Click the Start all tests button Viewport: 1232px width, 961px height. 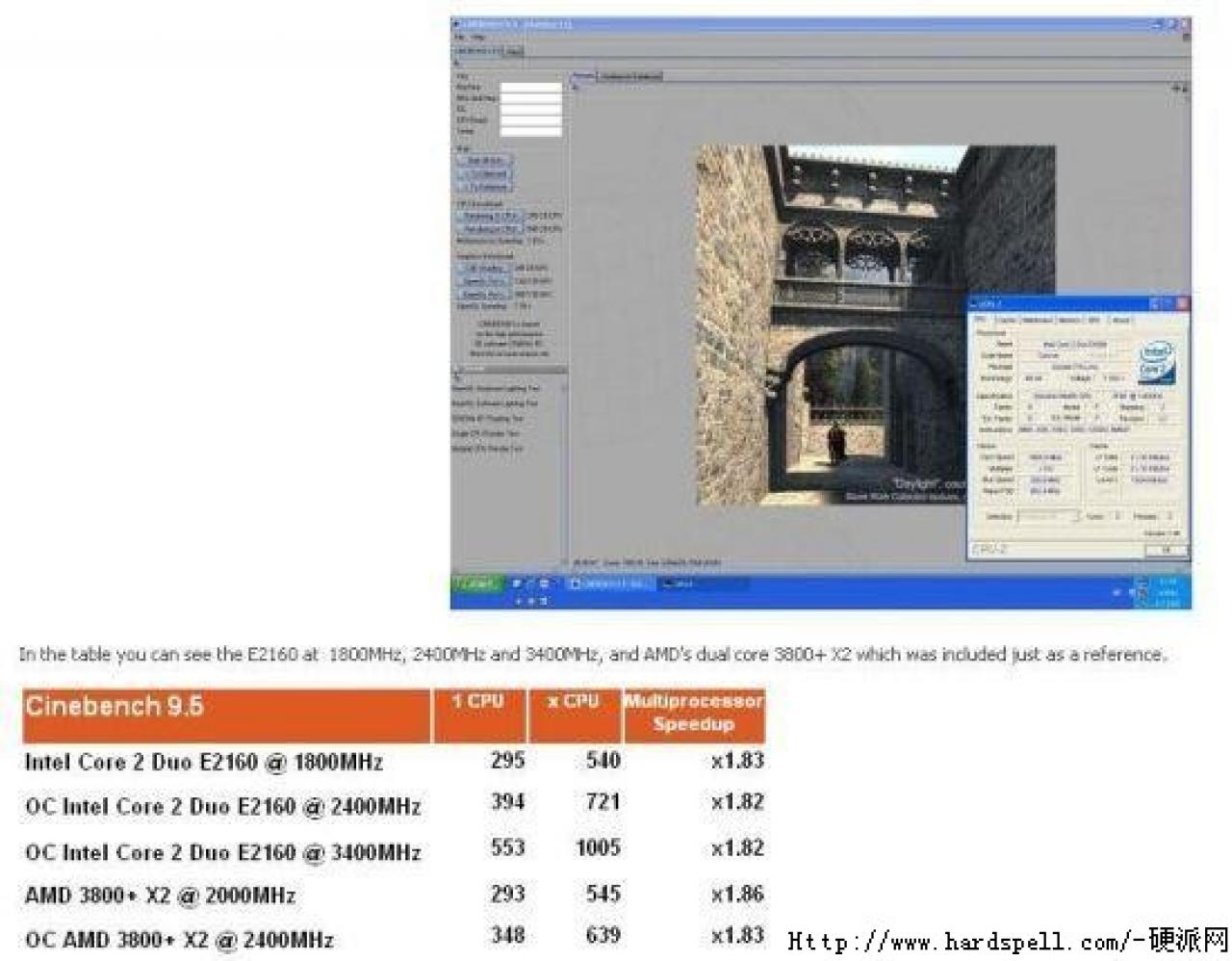tap(485, 161)
